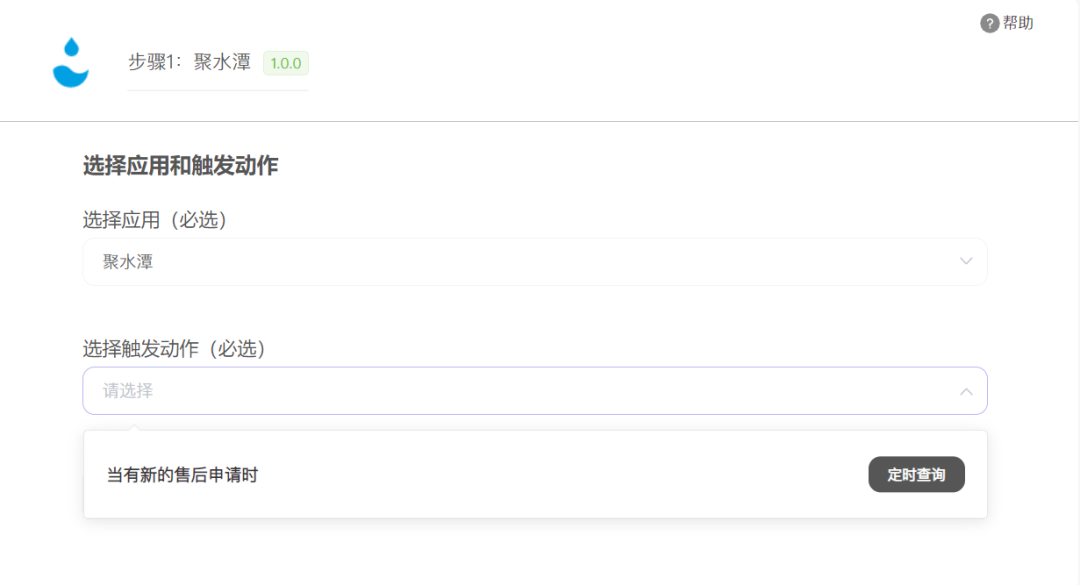Click the 选择应用和触发动作 heading
The image size is (1080, 585).
tap(180, 166)
